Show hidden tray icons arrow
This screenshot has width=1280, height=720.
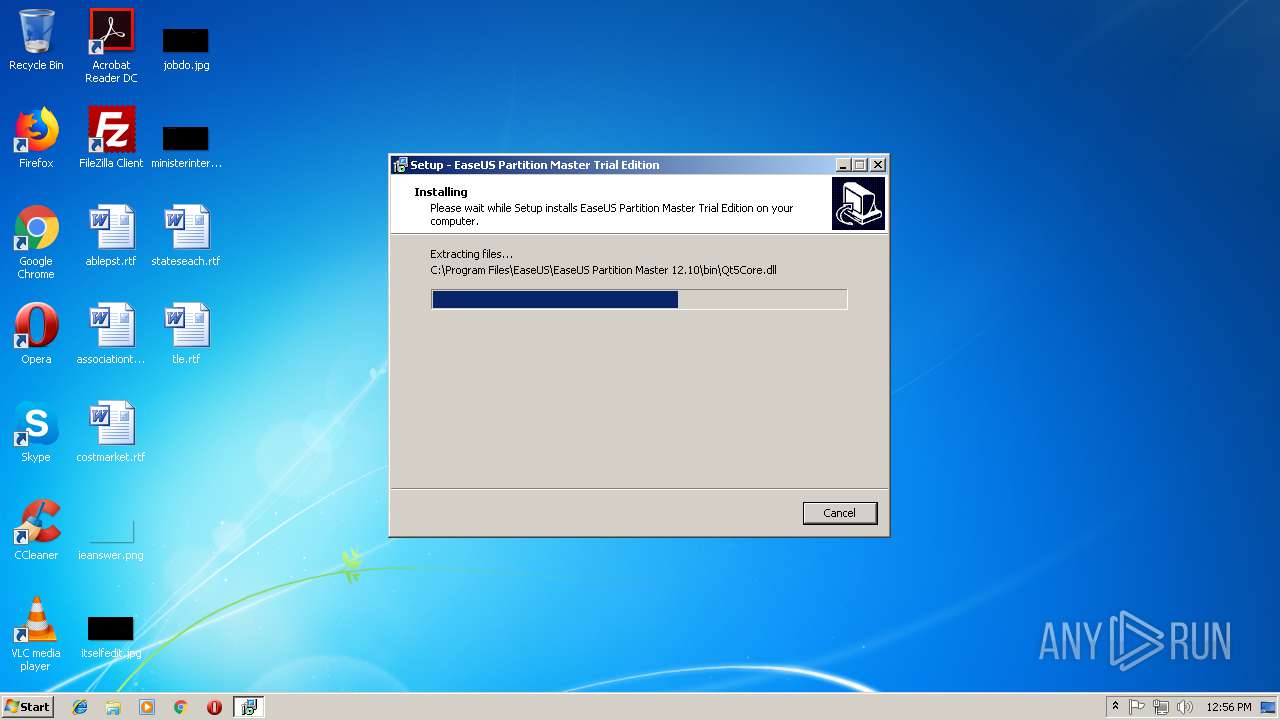tap(1115, 707)
